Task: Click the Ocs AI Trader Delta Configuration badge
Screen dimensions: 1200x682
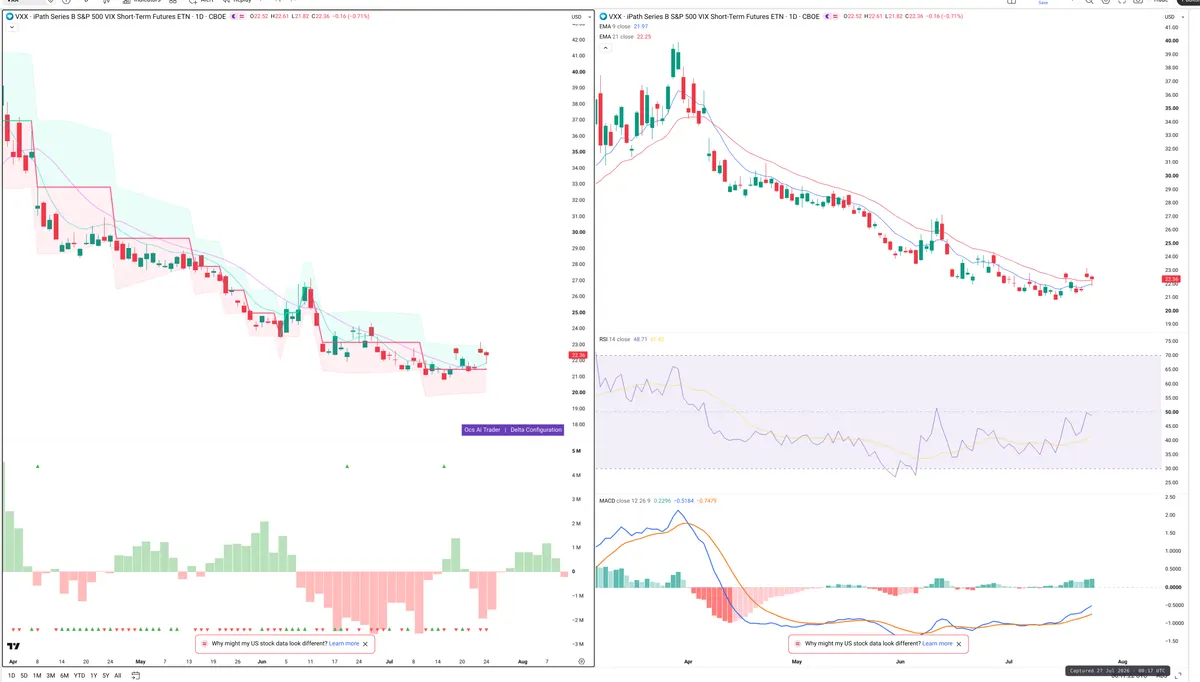Action: 513,429
